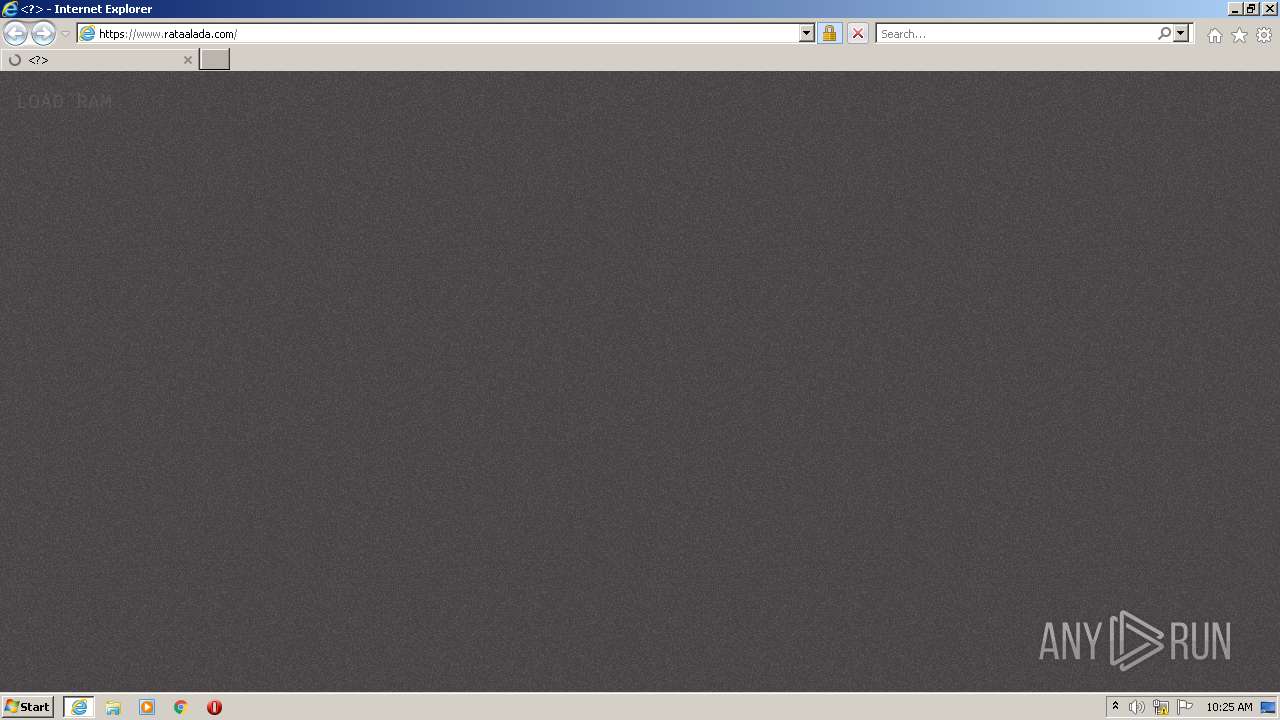This screenshot has width=1280, height=720.
Task: Open the Windows Start menu
Action: 27,706
